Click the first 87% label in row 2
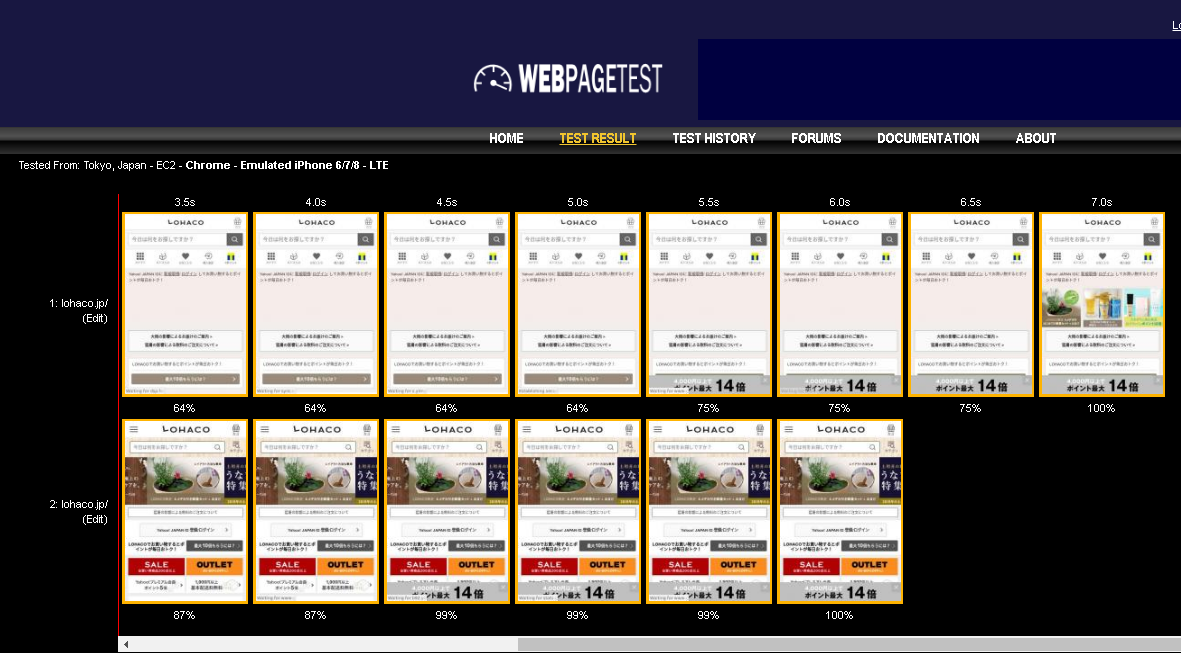This screenshot has width=1181, height=653. tap(184, 615)
